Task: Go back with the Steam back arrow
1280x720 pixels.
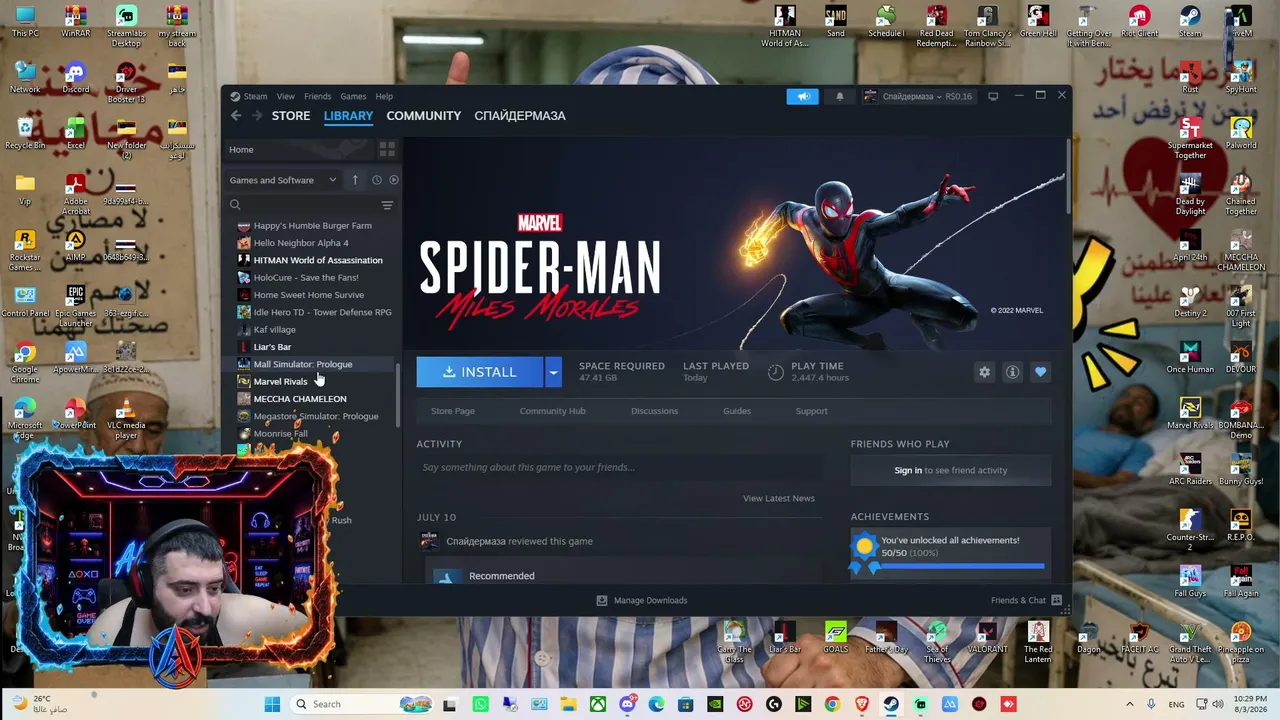Action: 236,116
